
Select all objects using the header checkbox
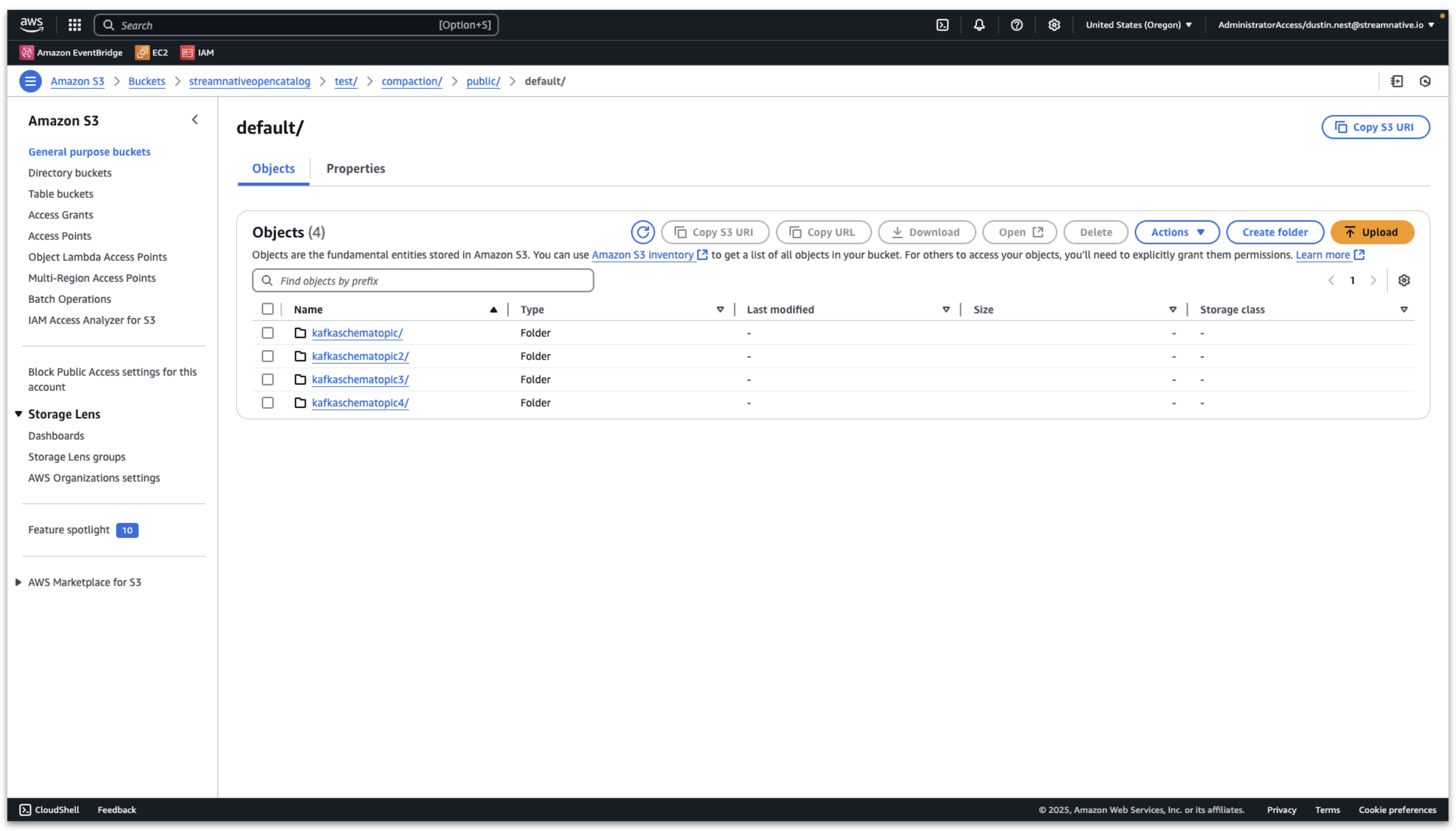point(267,308)
